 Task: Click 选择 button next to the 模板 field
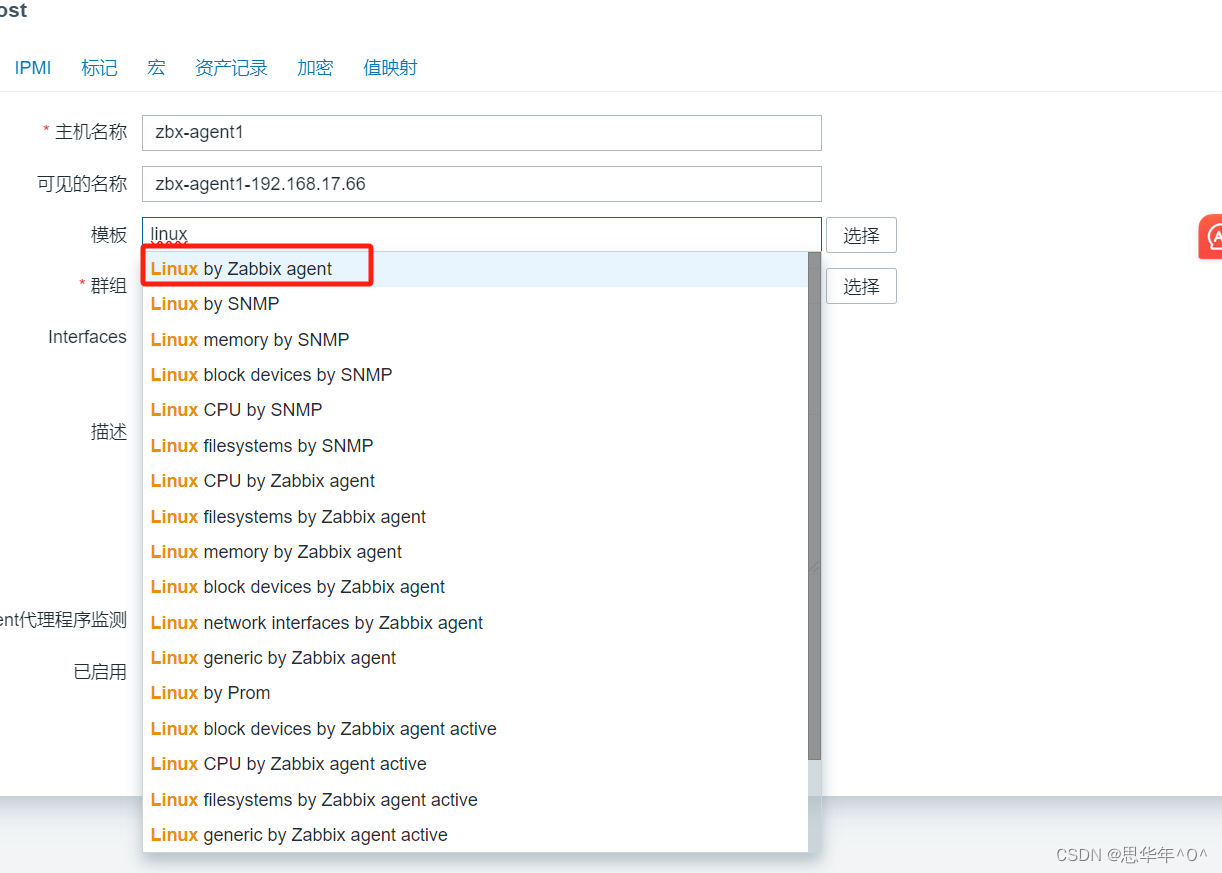tap(861, 235)
